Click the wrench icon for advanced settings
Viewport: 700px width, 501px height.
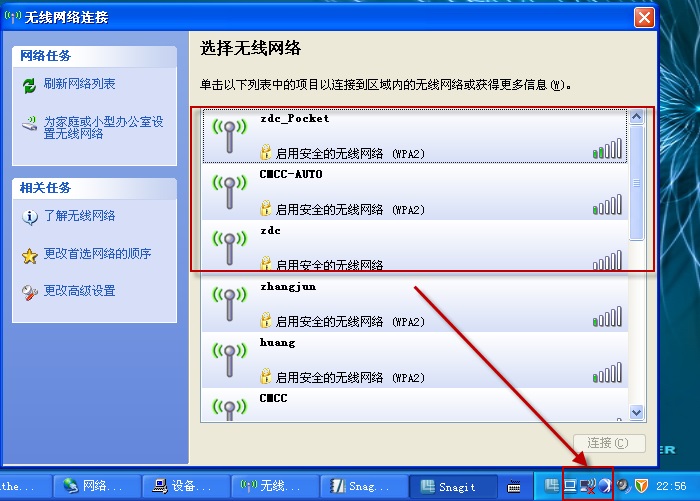pos(29,293)
